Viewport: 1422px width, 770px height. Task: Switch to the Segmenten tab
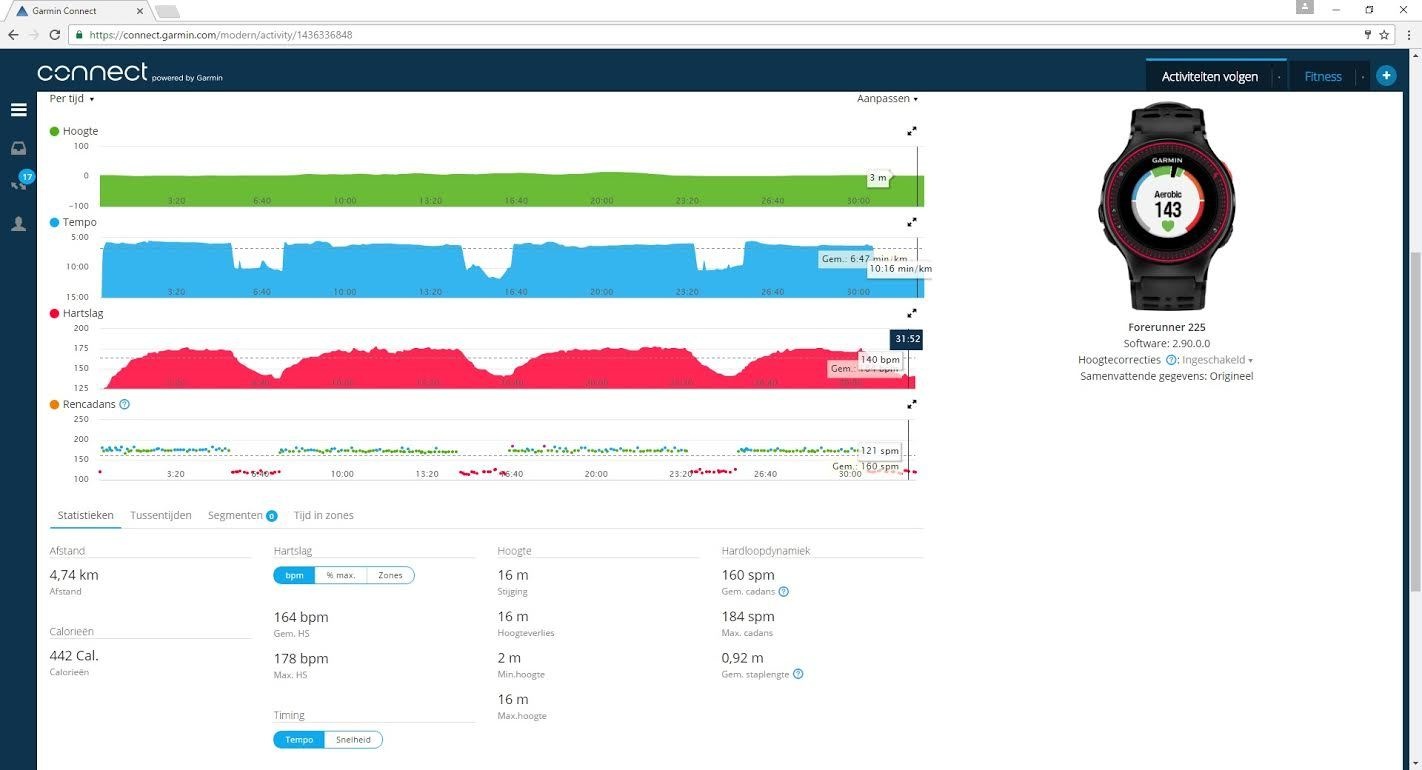(x=242, y=515)
